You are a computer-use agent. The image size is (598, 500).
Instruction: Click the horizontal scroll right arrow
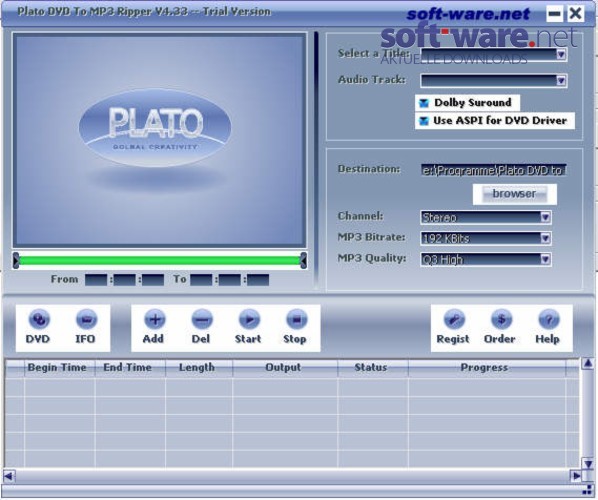[576, 476]
